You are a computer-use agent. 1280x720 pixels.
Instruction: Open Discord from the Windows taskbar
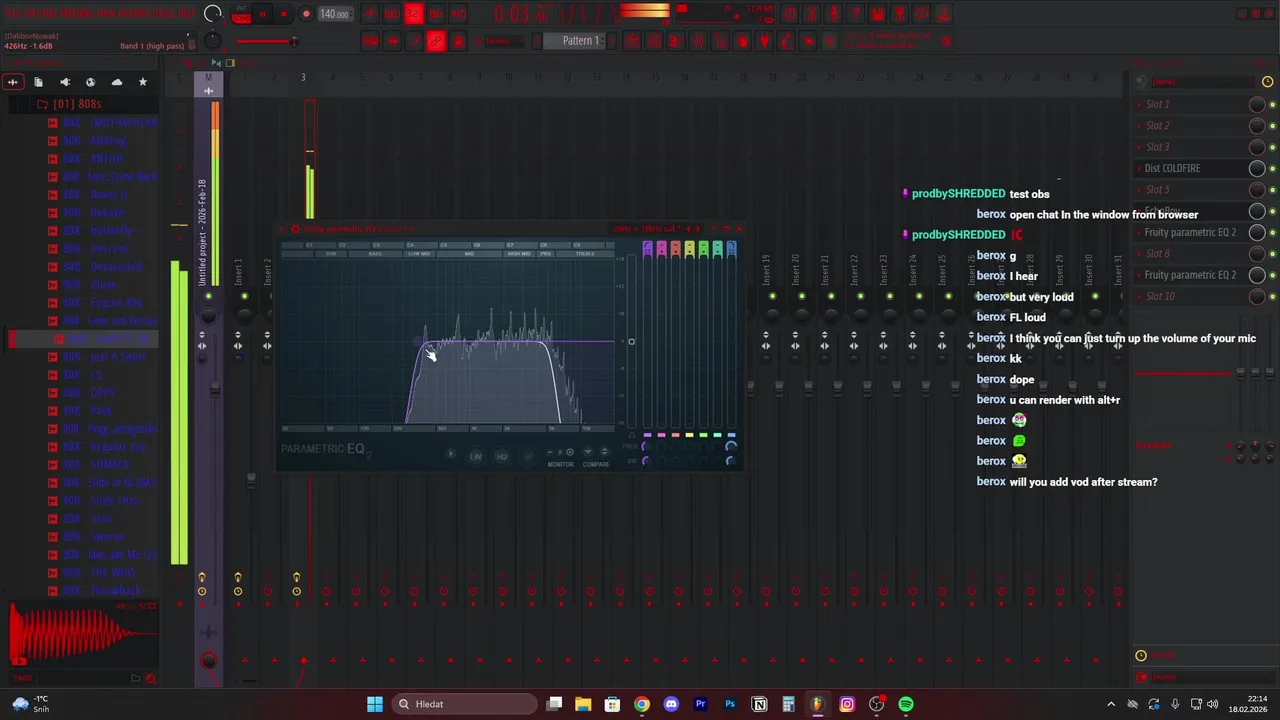[x=671, y=704]
